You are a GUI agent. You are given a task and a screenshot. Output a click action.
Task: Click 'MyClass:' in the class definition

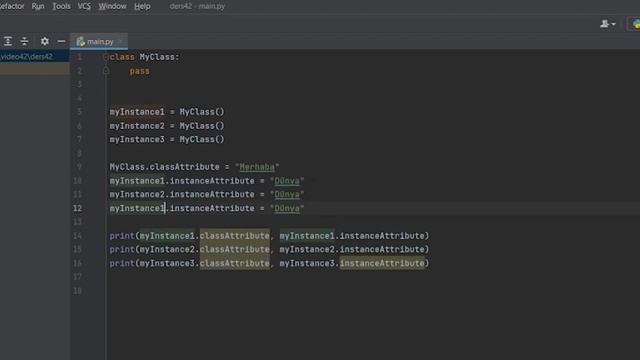pos(160,57)
